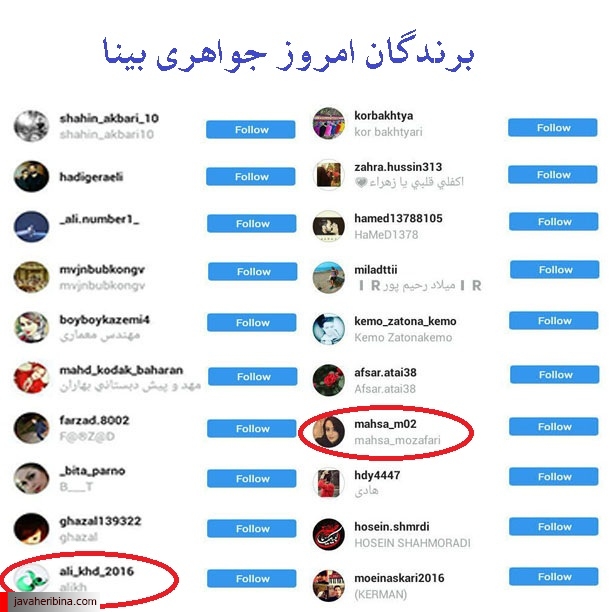This screenshot has height=612, width=612.
Task: Open the miladttii beach avatar
Action: [x=329, y=278]
